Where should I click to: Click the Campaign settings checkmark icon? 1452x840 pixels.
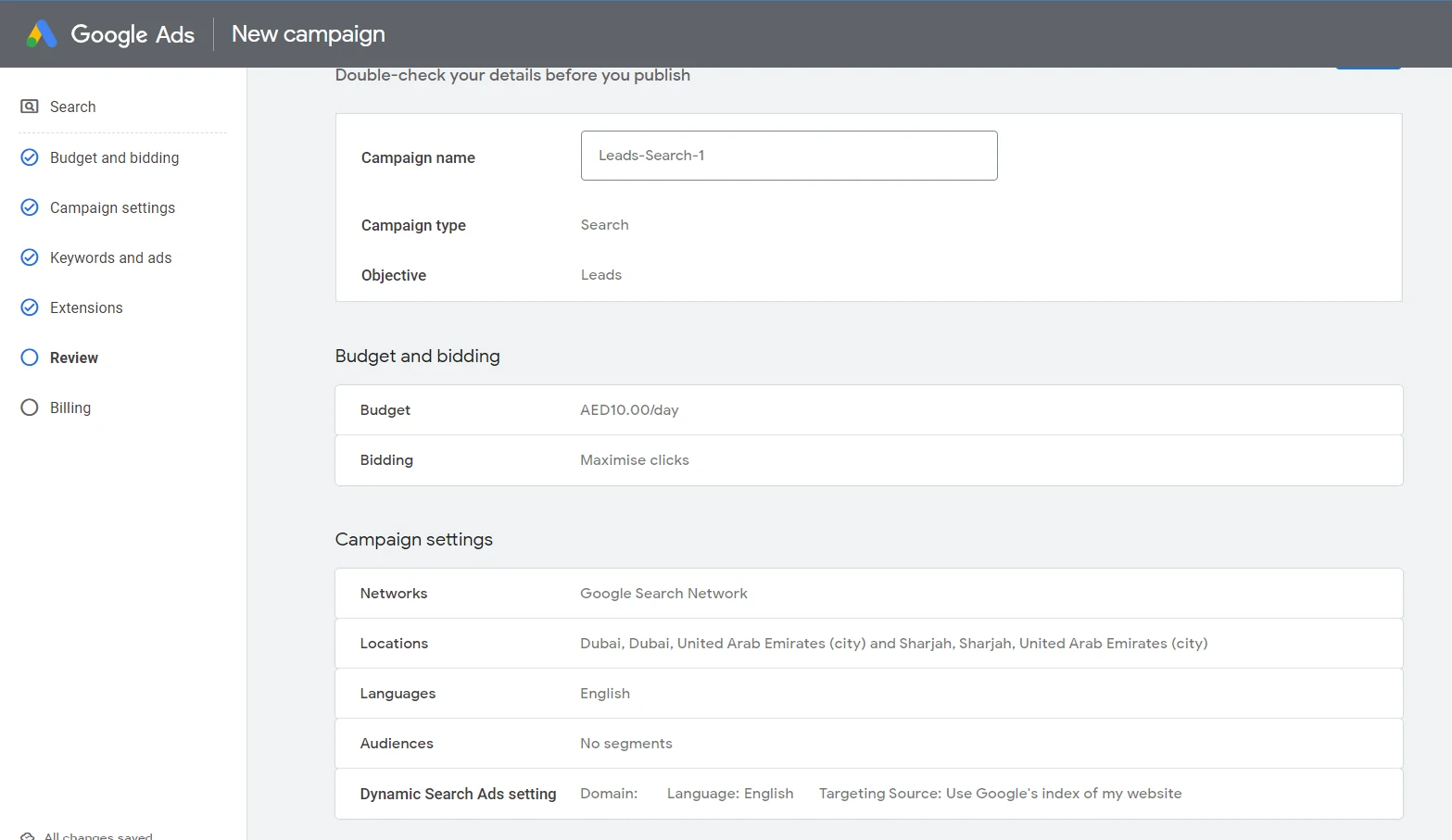(x=30, y=207)
